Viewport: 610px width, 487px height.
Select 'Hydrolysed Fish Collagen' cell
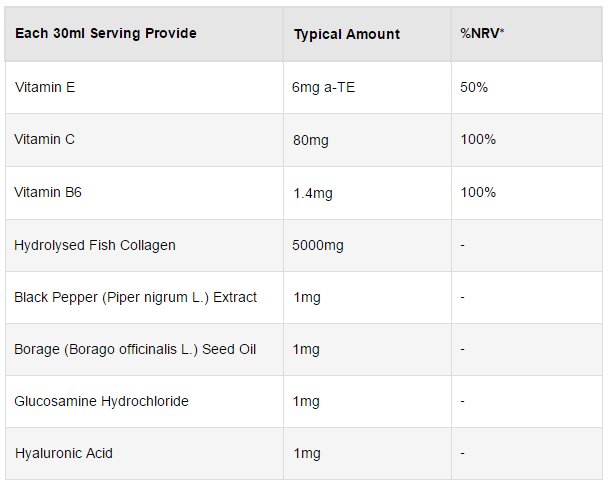95,245
